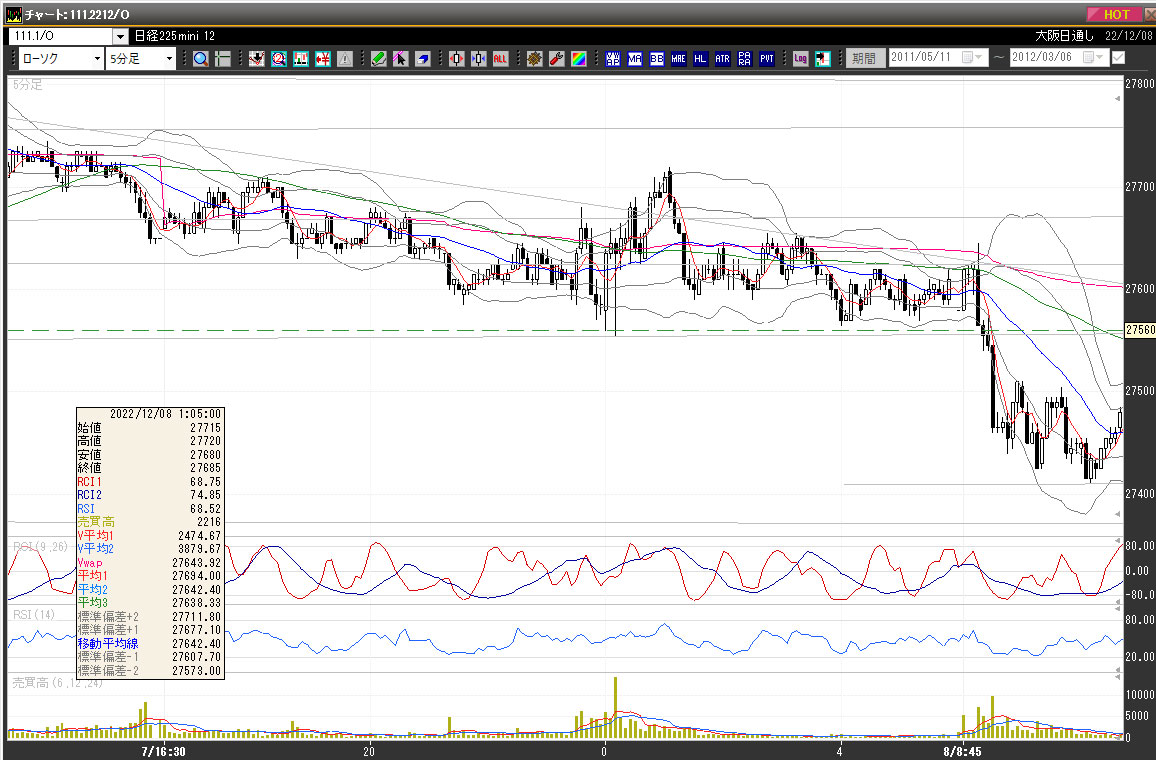The height and width of the screenshot is (760, 1156).
Task: Click the bar chart comparison icon
Action: 301,58
